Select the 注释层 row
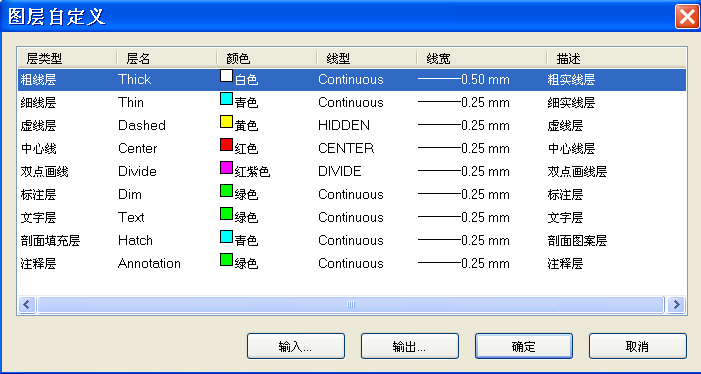The height and width of the screenshot is (374, 701). pyautogui.click(x=352, y=264)
